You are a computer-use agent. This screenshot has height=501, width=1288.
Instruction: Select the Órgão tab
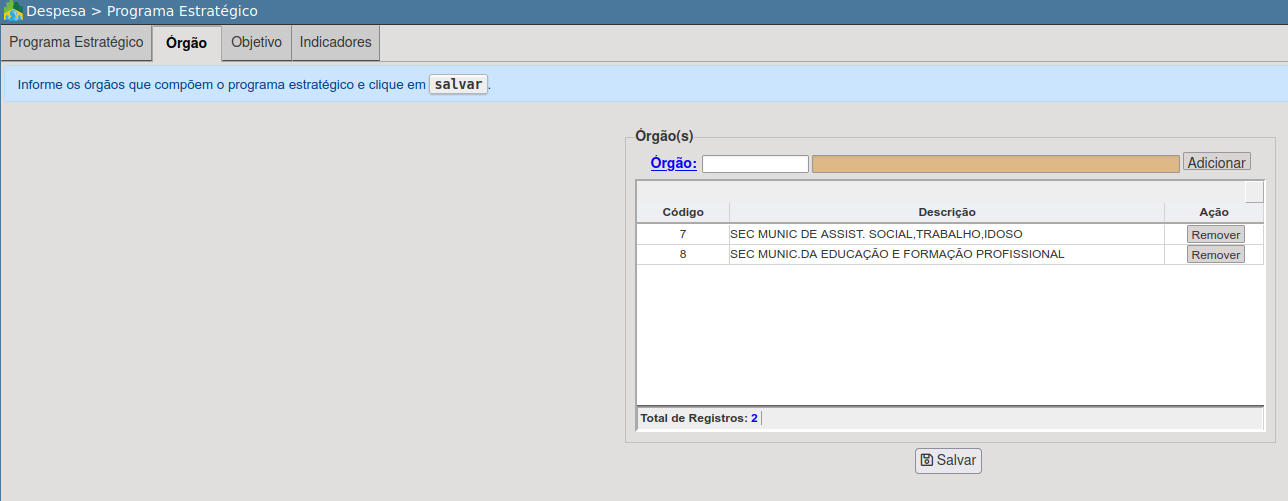186,43
